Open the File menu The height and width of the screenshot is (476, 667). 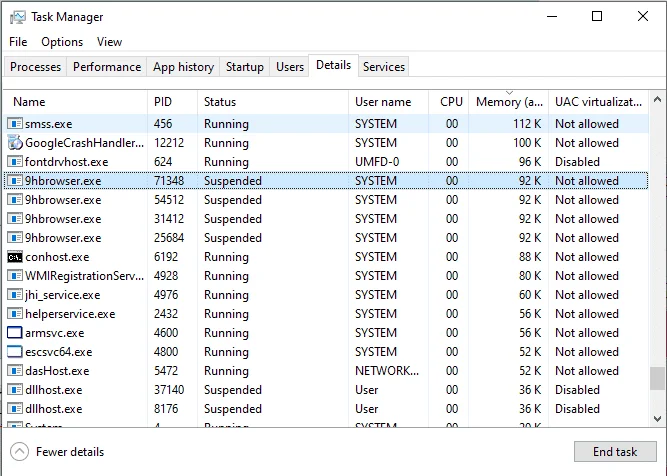18,42
